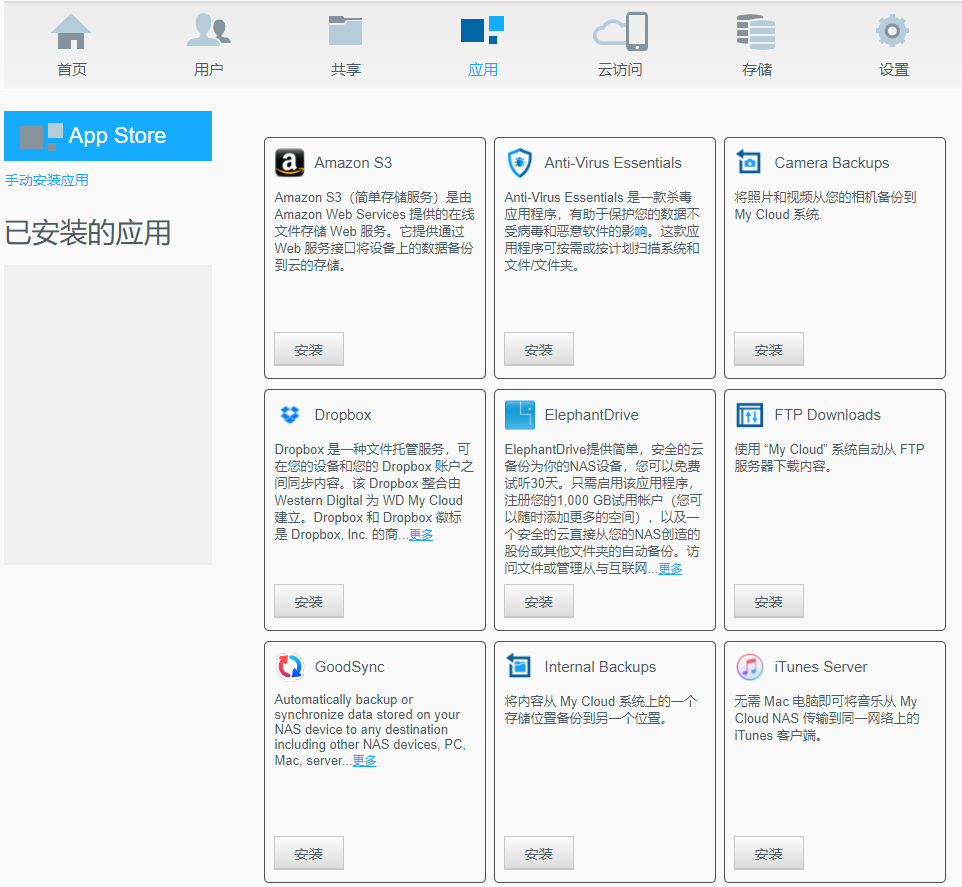Install the Internal Backups app

[539, 853]
